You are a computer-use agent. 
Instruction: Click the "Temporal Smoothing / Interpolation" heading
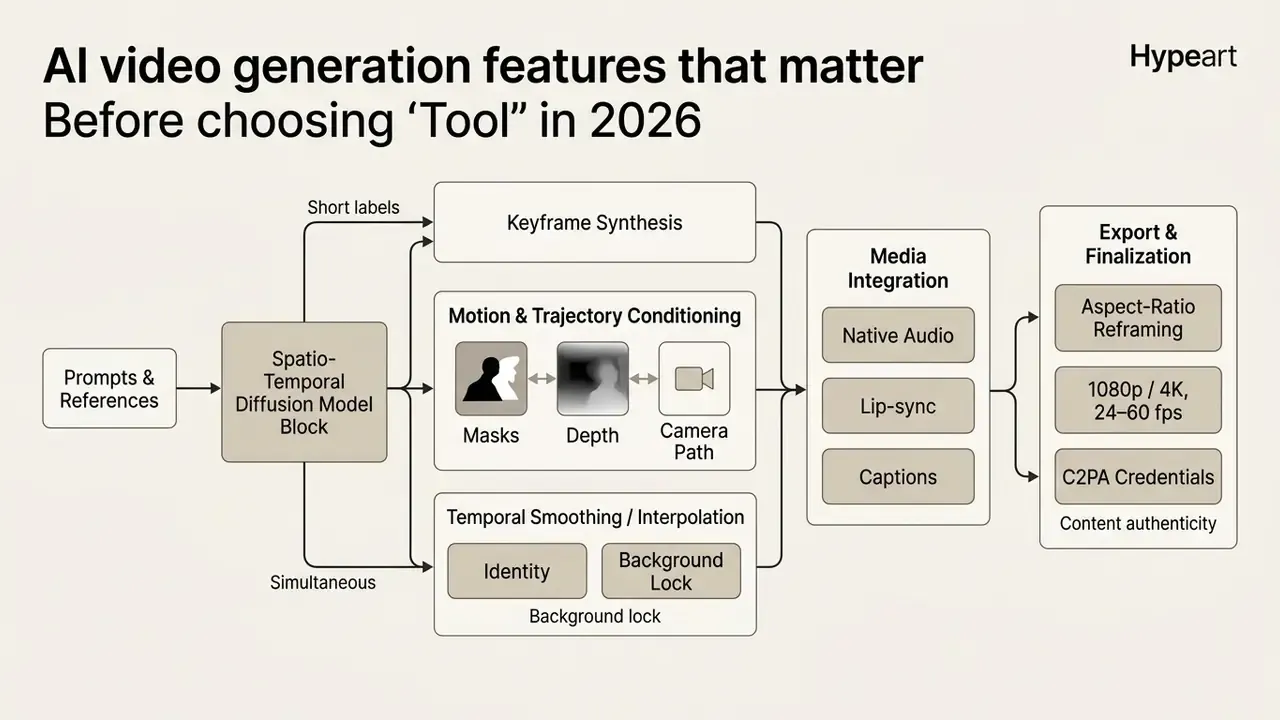(x=595, y=517)
